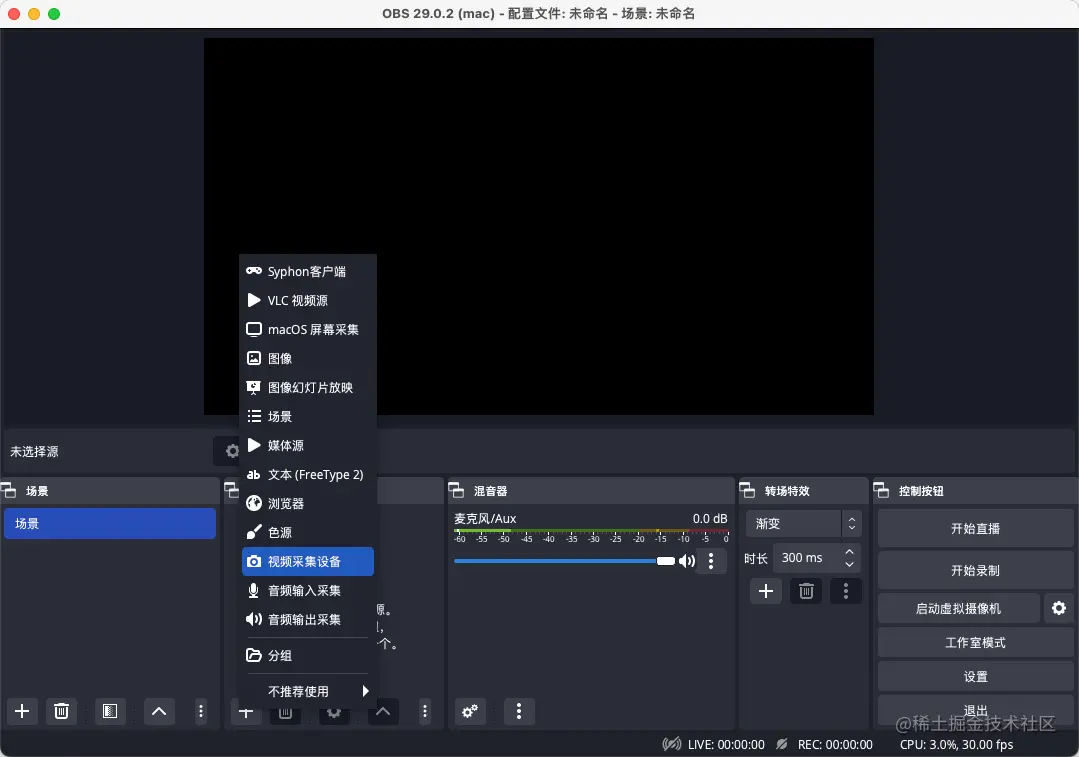The image size is (1079, 757).
Task: Select 音频输出采集 menu entry
Action: (x=308, y=619)
